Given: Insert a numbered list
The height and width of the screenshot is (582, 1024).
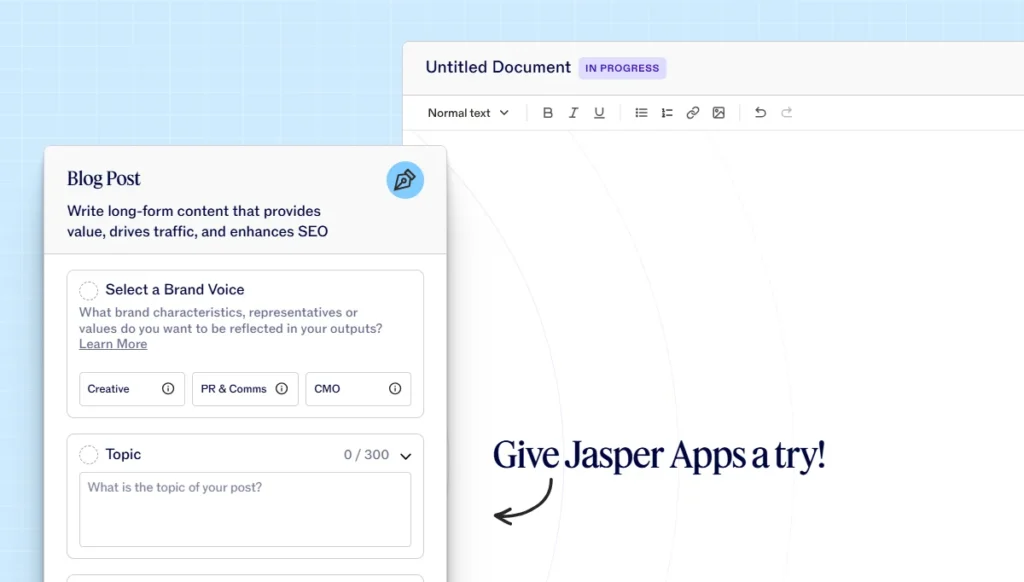Looking at the screenshot, I should [x=666, y=112].
